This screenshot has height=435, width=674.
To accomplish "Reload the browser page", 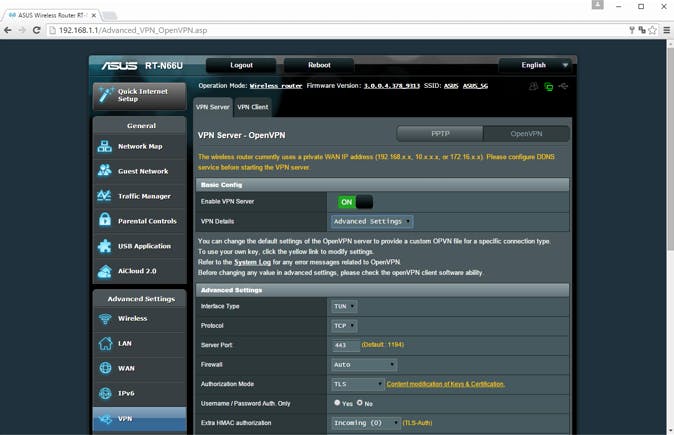I will click(37, 30).
